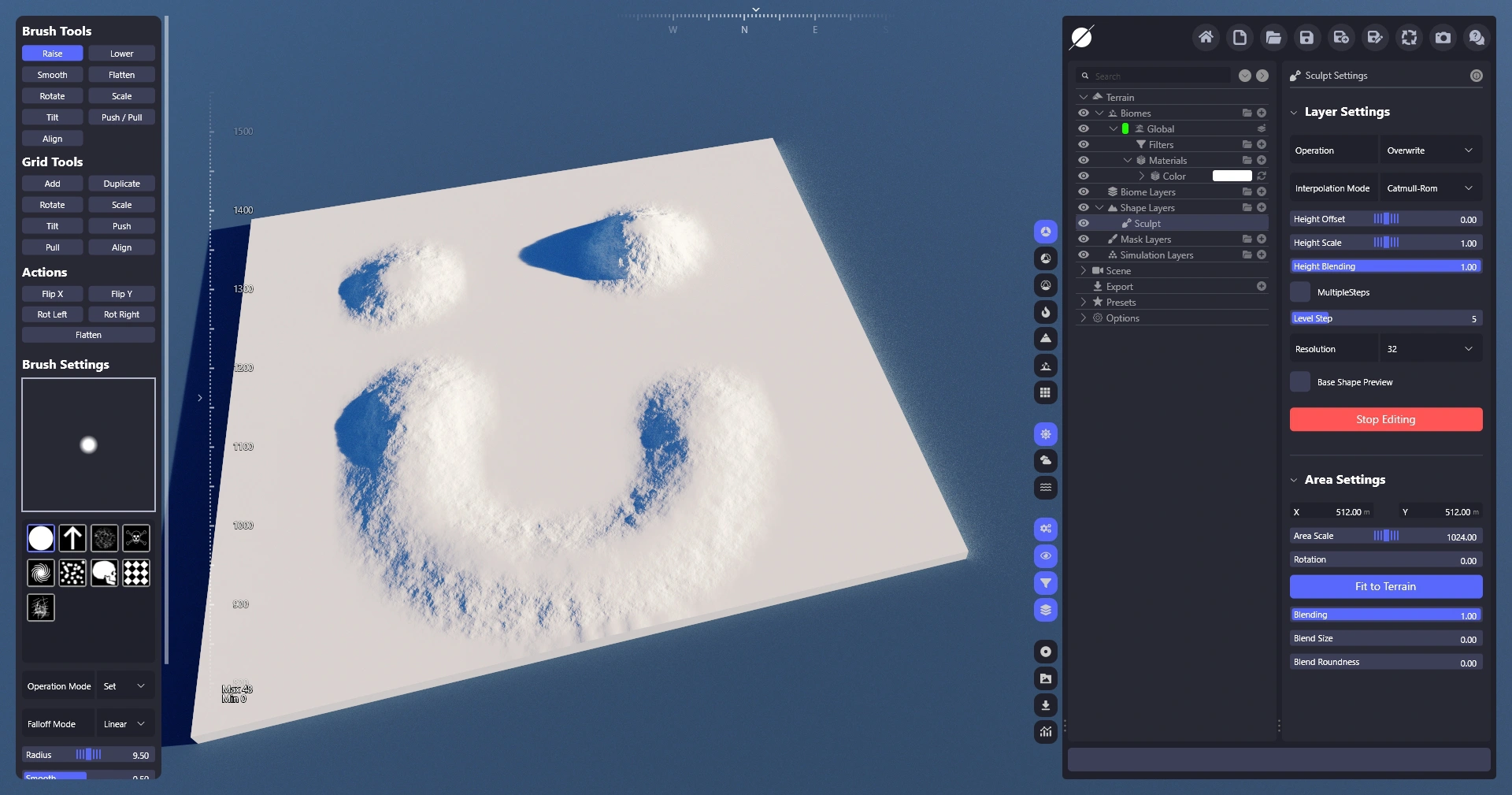The image size is (1512, 795).
Task: Click the download arrow icon in vertical toolbar
Action: click(x=1046, y=705)
